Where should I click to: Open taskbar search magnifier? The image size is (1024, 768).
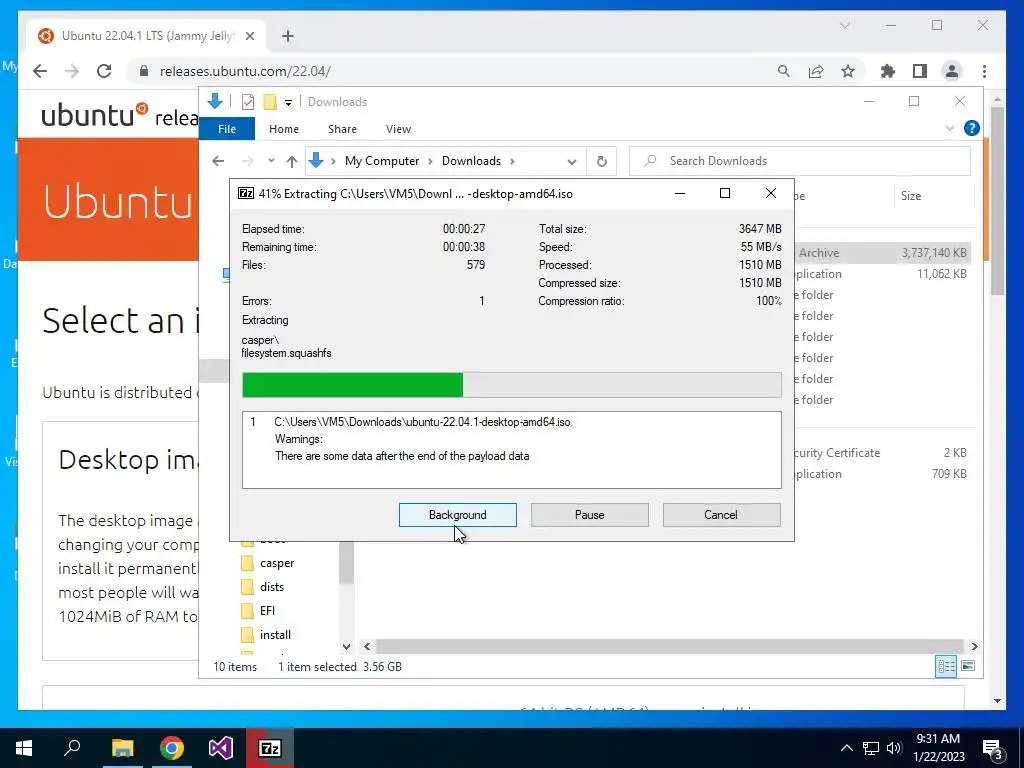(x=72, y=748)
